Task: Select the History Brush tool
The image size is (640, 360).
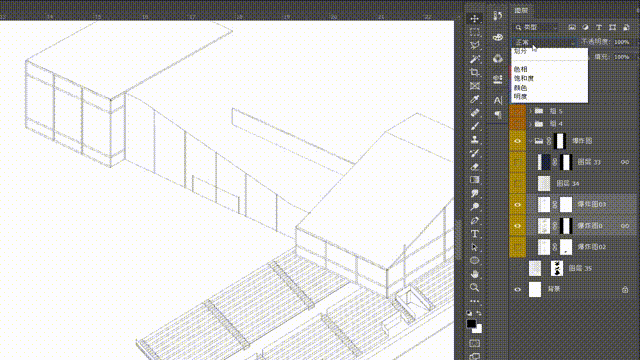Action: [474, 153]
